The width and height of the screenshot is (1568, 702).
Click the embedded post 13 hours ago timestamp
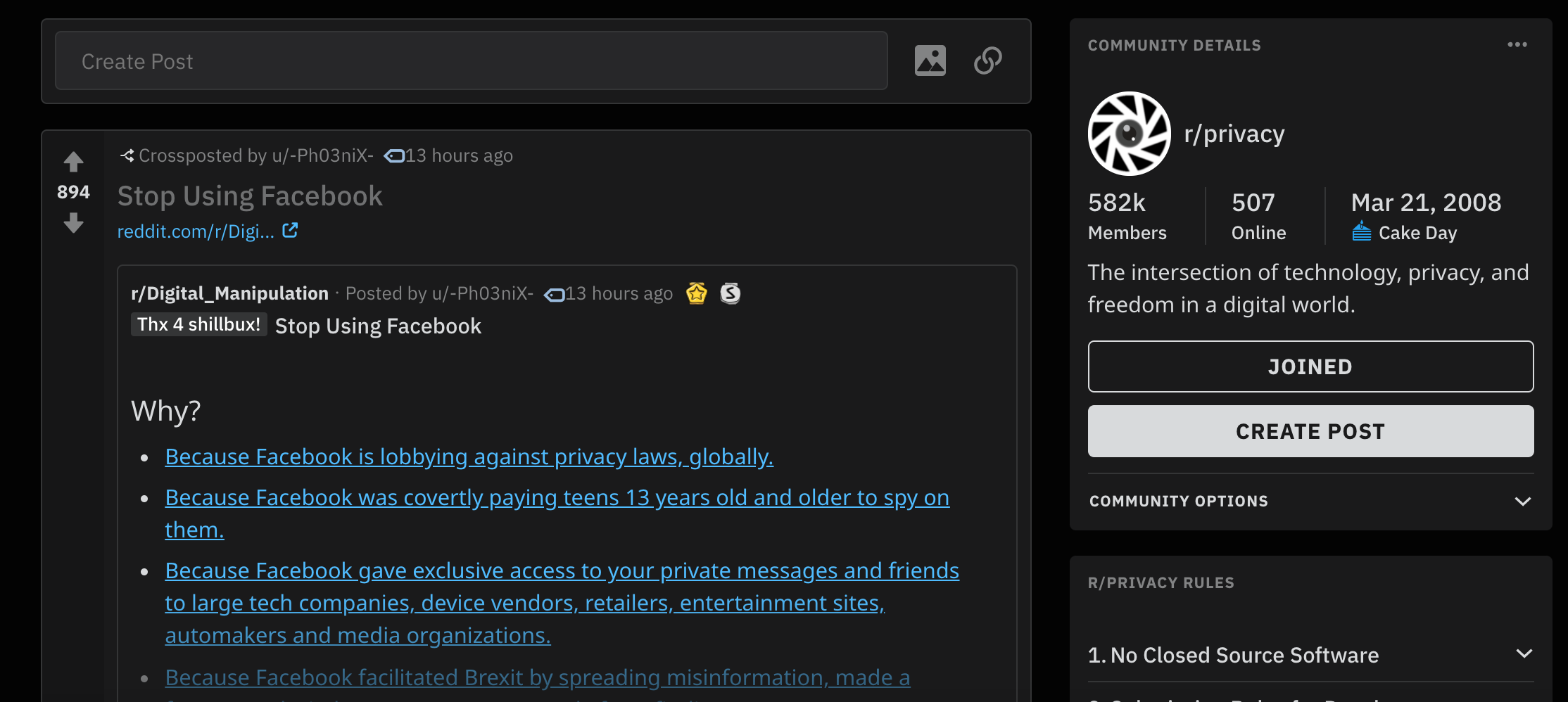[x=619, y=293]
